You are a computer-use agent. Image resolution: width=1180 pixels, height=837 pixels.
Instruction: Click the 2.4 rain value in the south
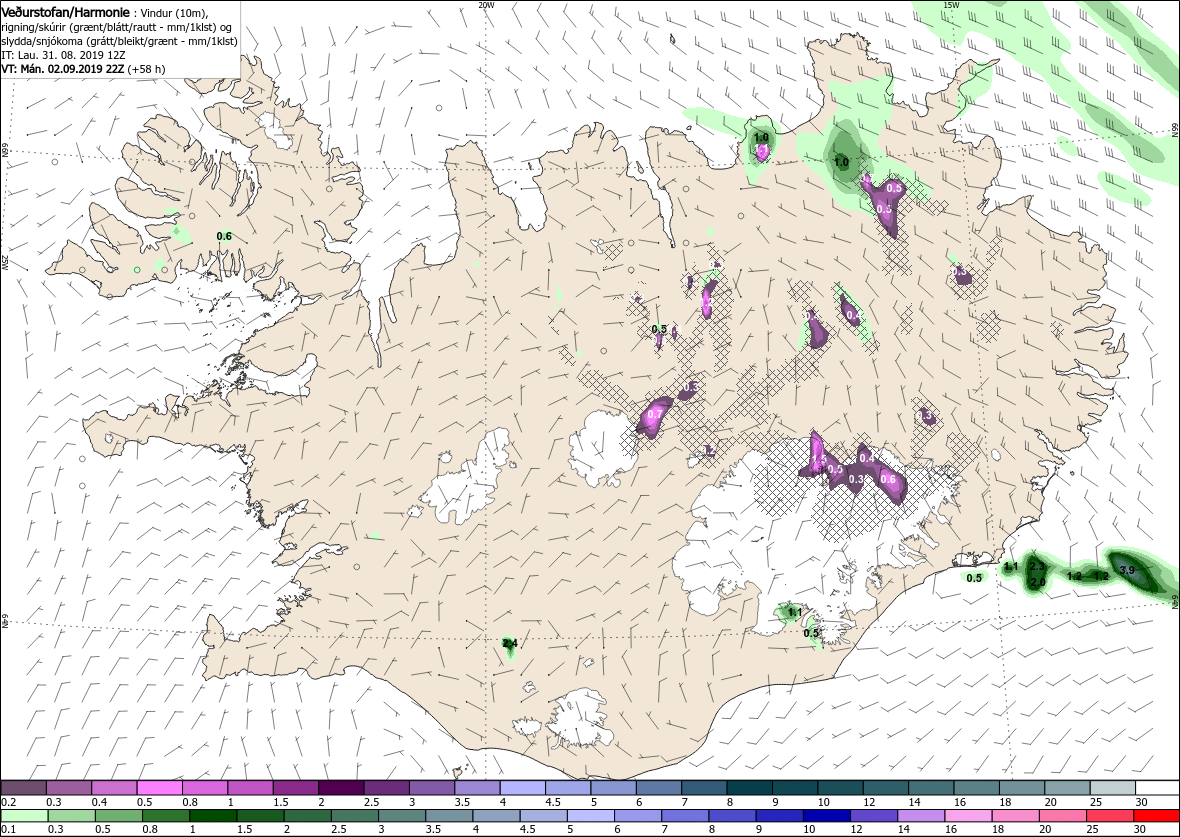(510, 643)
